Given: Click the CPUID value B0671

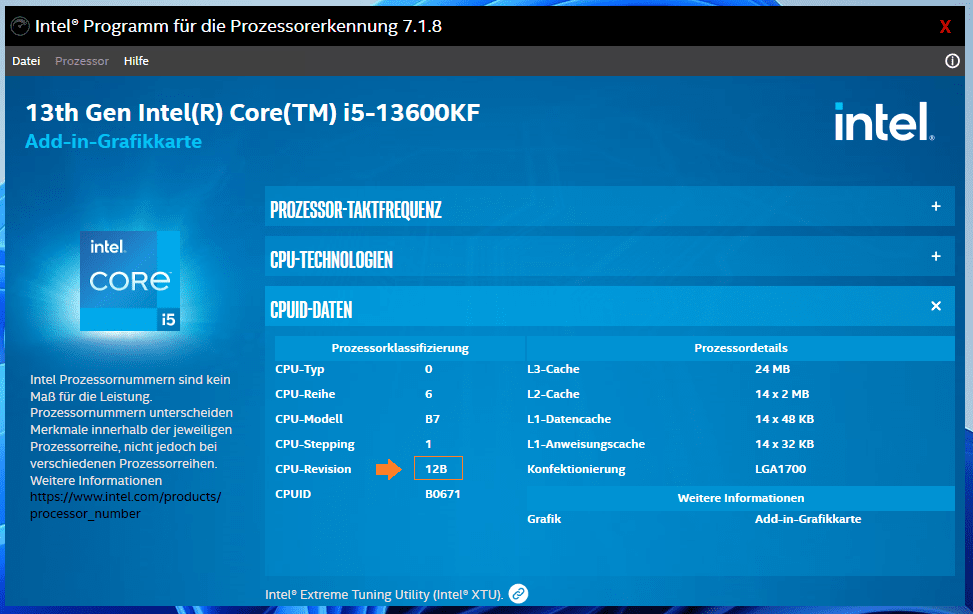Looking at the screenshot, I should pos(442,494).
